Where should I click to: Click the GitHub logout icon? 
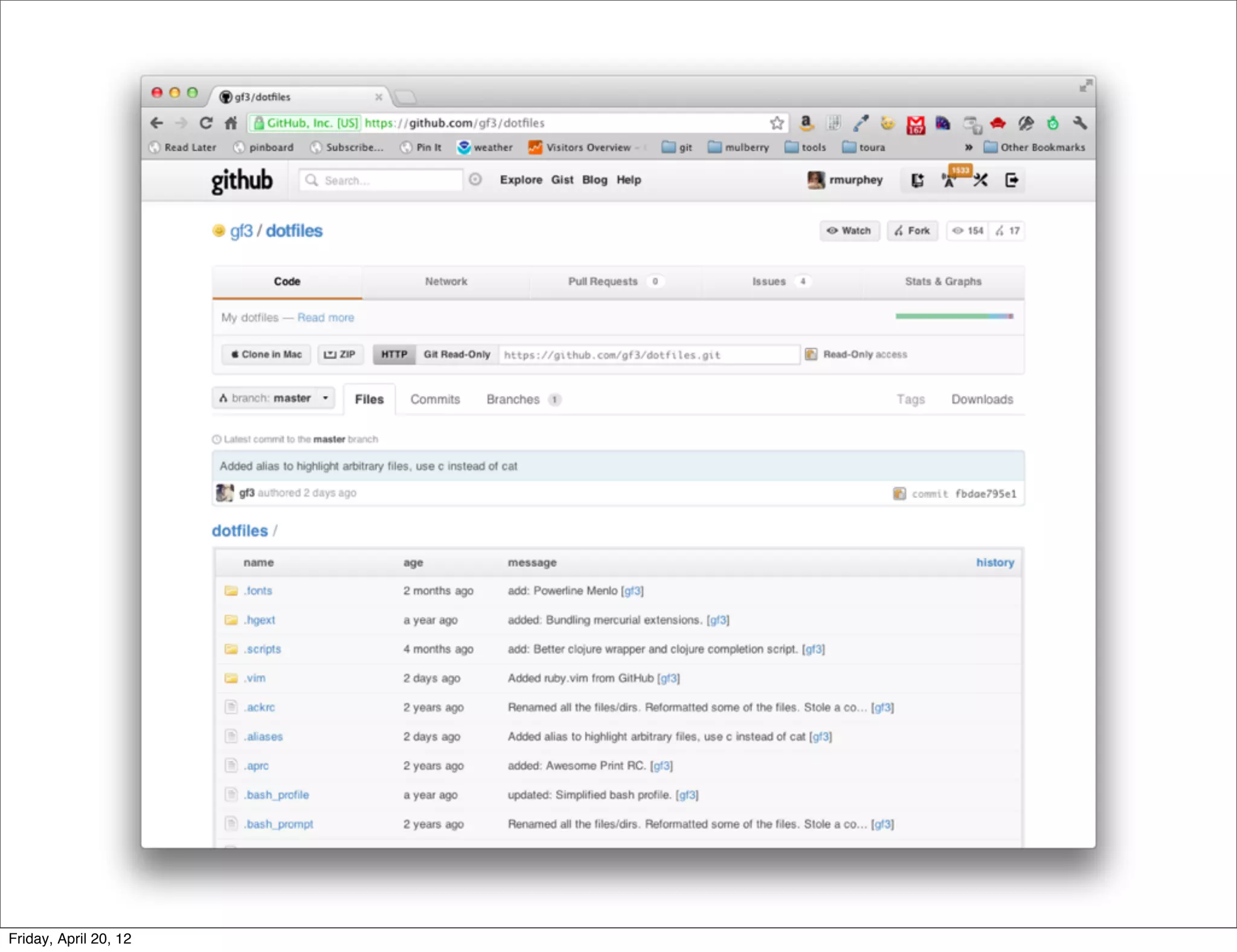click(1012, 180)
